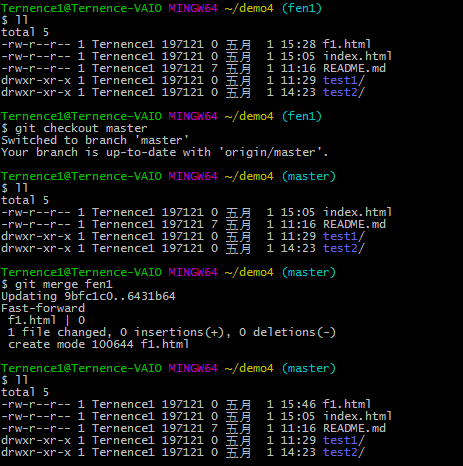The width and height of the screenshot is (463, 466).
Task: Click '1 file changed' summary line
Action: (x=172, y=332)
